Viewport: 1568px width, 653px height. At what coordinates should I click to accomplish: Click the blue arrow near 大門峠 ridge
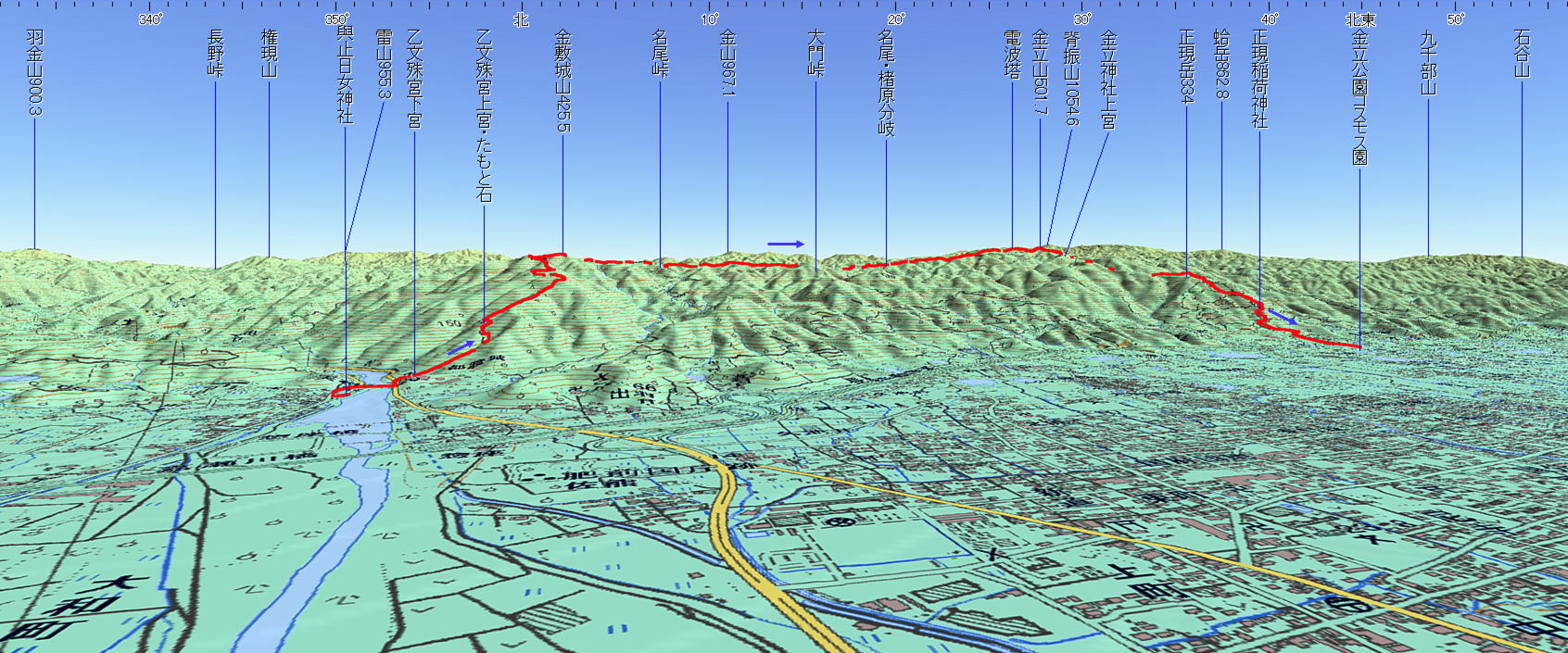tap(785, 244)
